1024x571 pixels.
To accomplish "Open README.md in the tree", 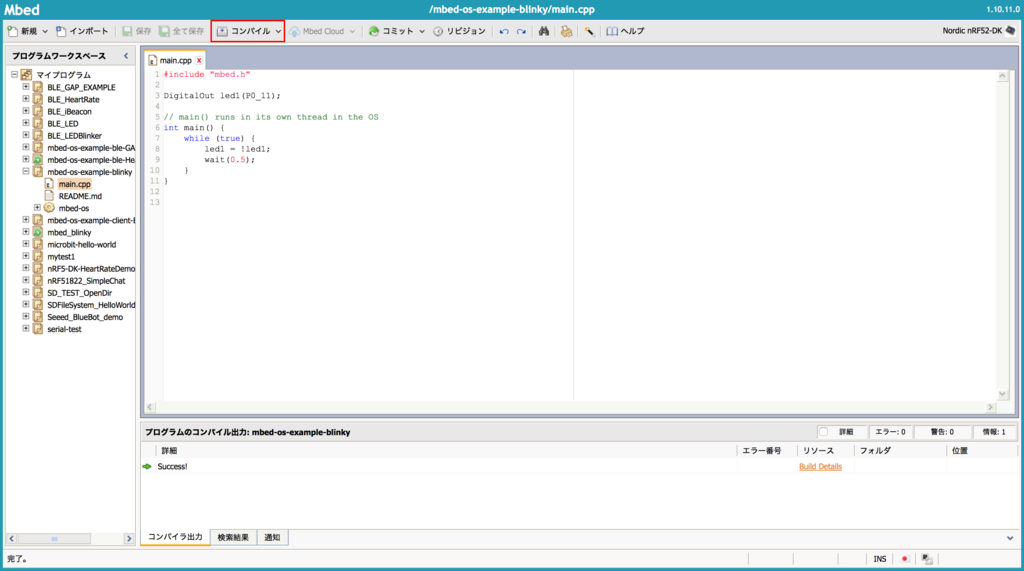I will 80,196.
